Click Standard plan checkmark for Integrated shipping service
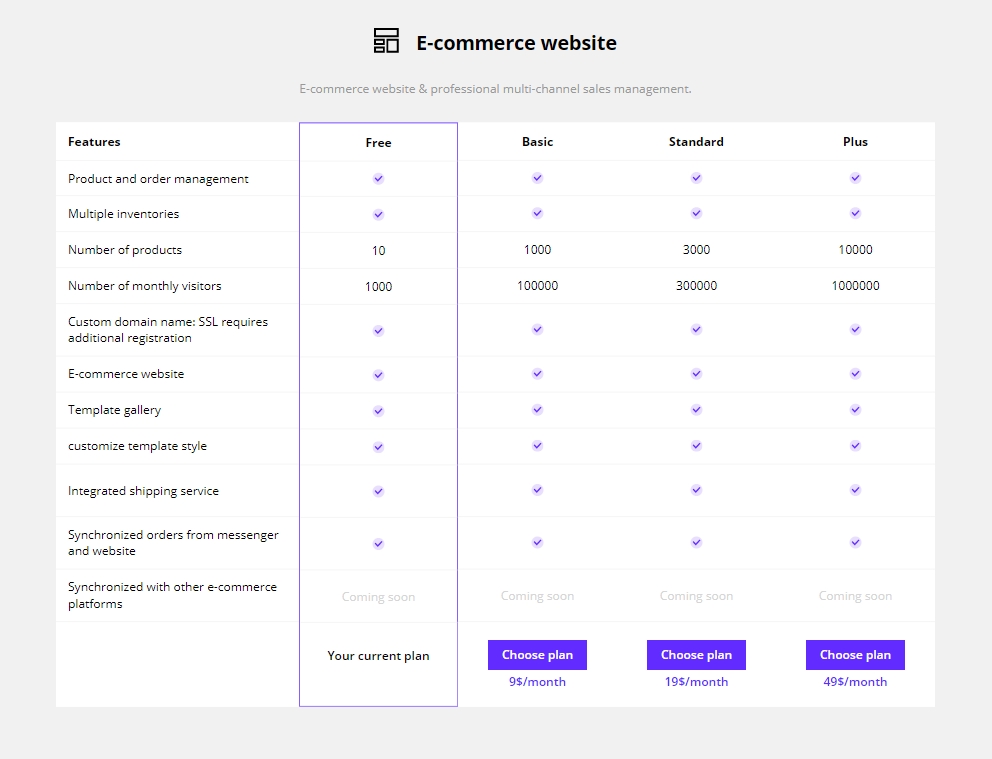This screenshot has height=759, width=992. (696, 490)
